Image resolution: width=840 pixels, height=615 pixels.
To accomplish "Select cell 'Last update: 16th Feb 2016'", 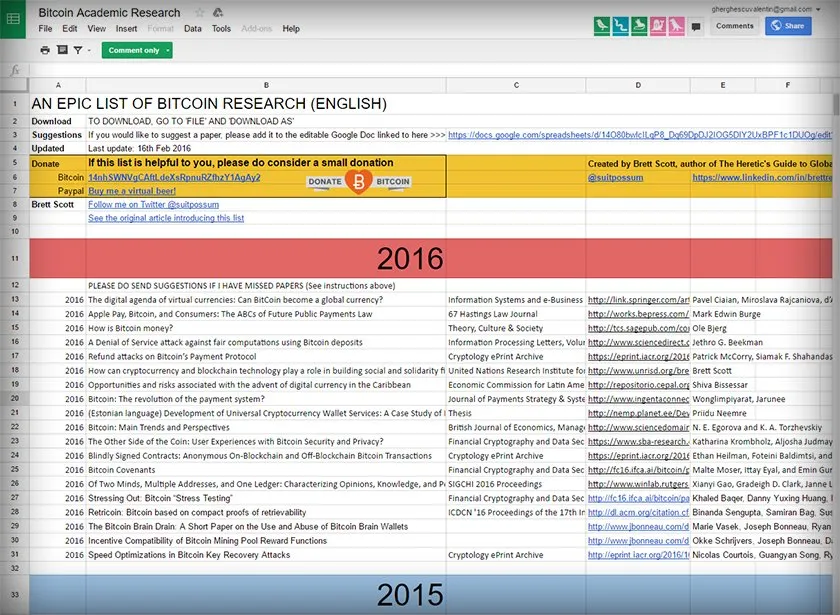I will pos(266,148).
